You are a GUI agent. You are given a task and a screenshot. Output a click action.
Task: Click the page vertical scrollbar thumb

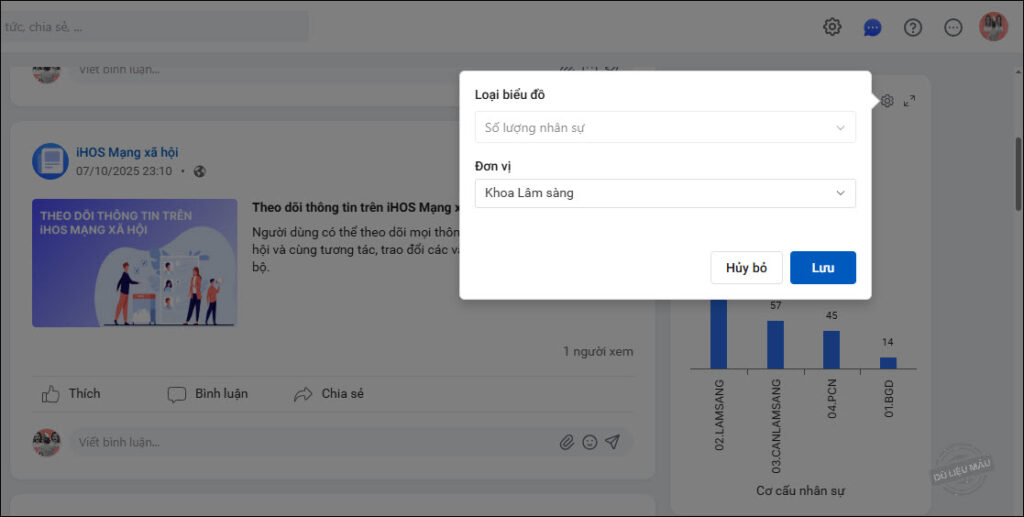(1018, 174)
